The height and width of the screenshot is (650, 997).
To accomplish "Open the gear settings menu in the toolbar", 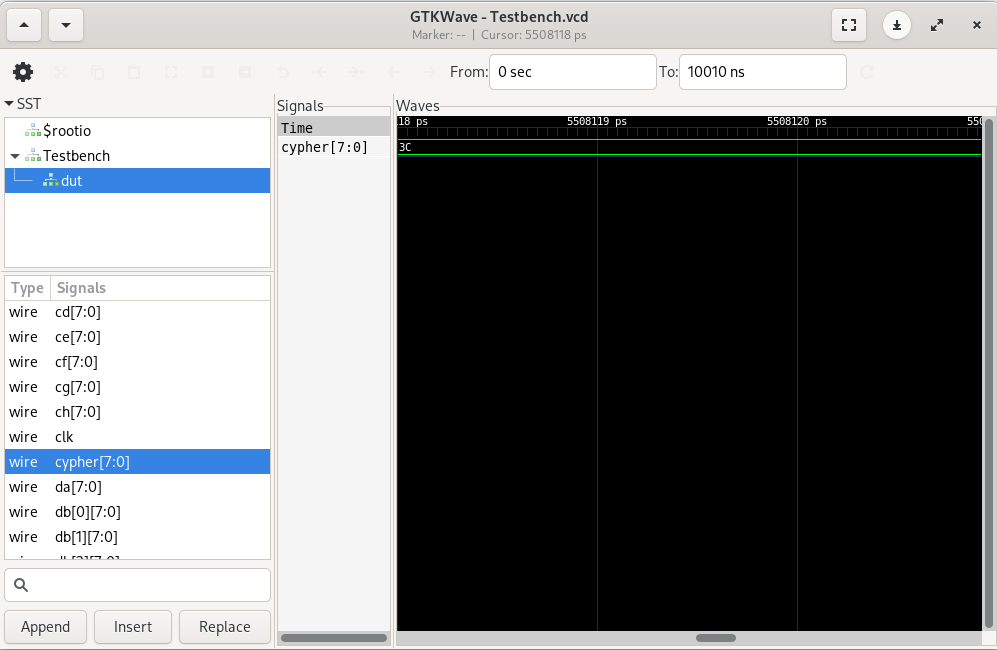I will pyautogui.click(x=23, y=72).
